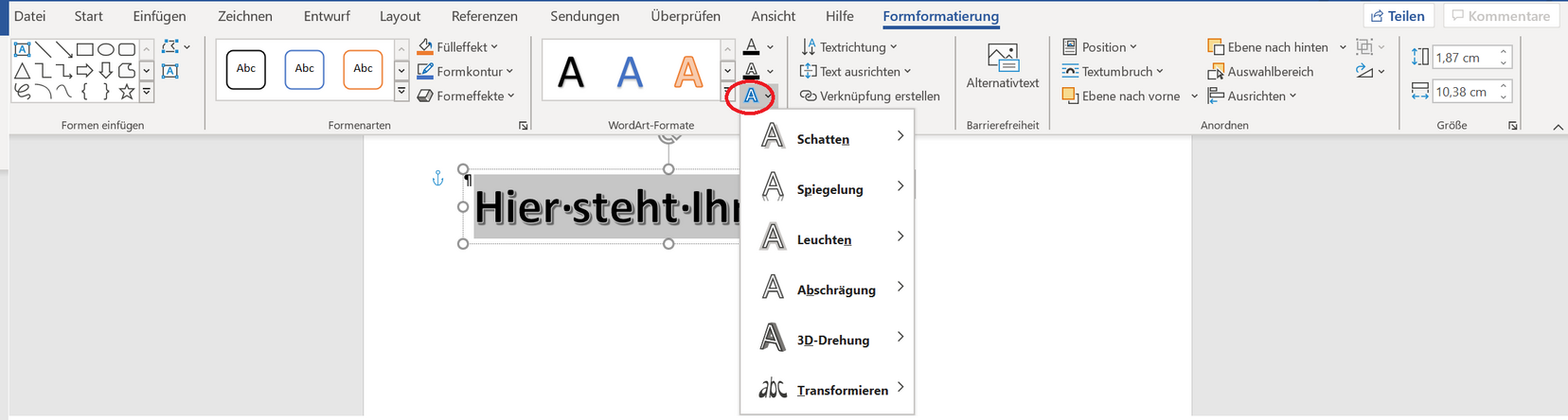Open the Start tab

coord(88,16)
